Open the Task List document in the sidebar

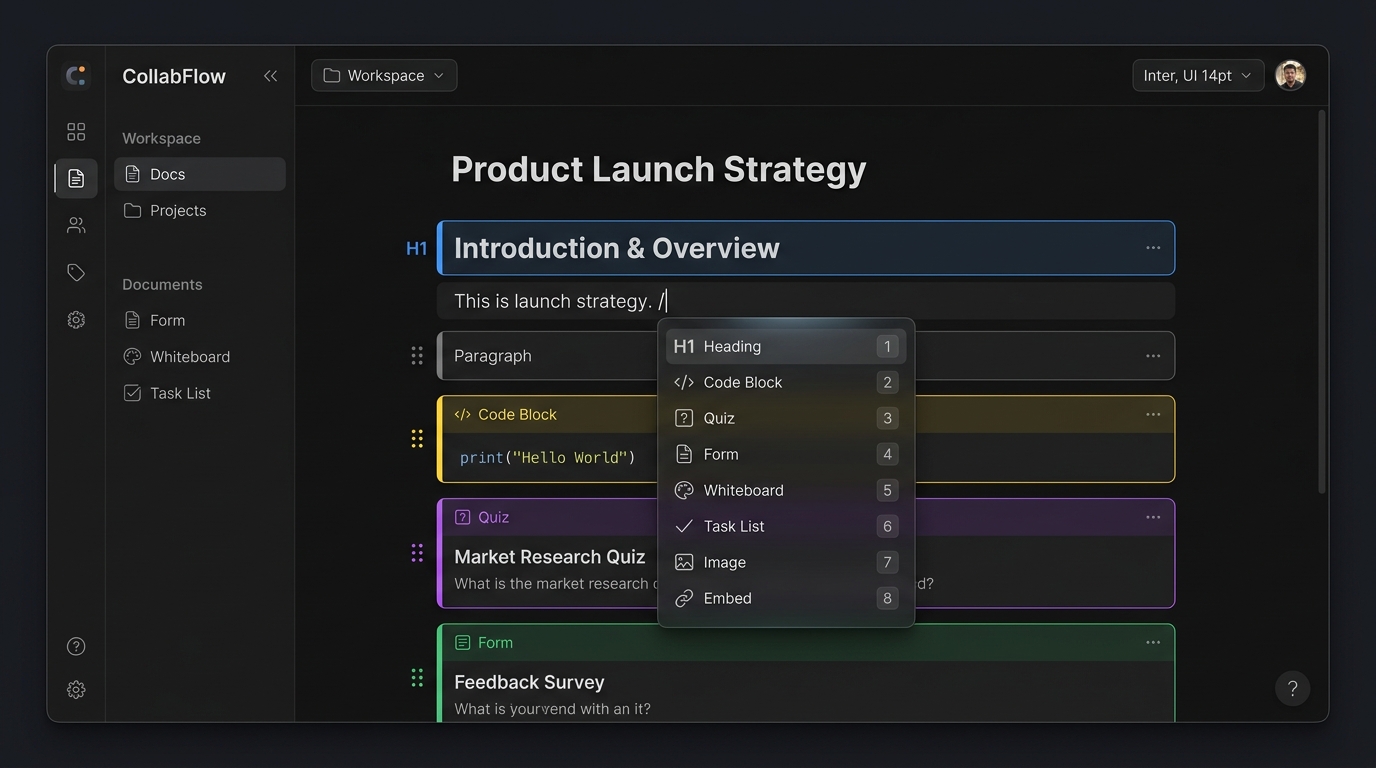point(200,394)
